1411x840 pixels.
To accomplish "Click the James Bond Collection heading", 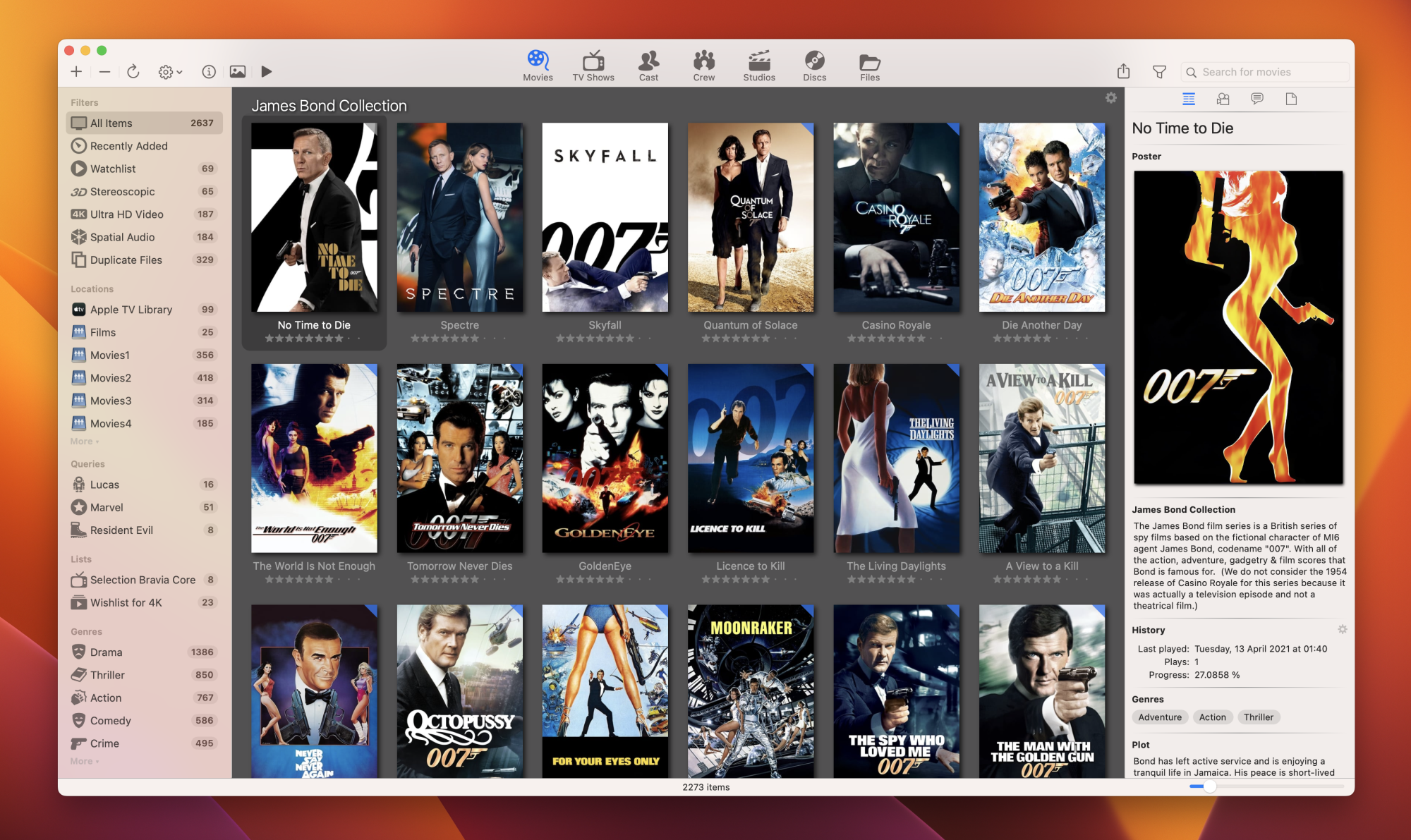I will pyautogui.click(x=329, y=106).
